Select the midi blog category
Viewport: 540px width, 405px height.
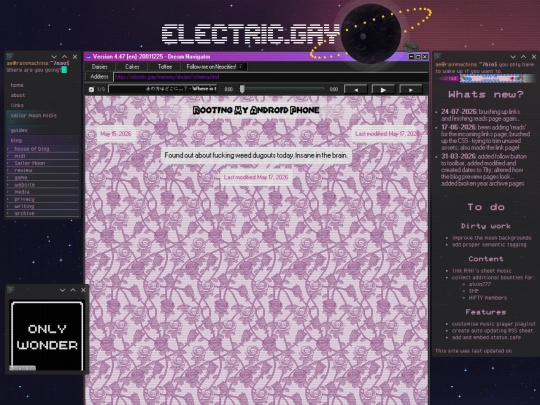[x=20, y=156]
